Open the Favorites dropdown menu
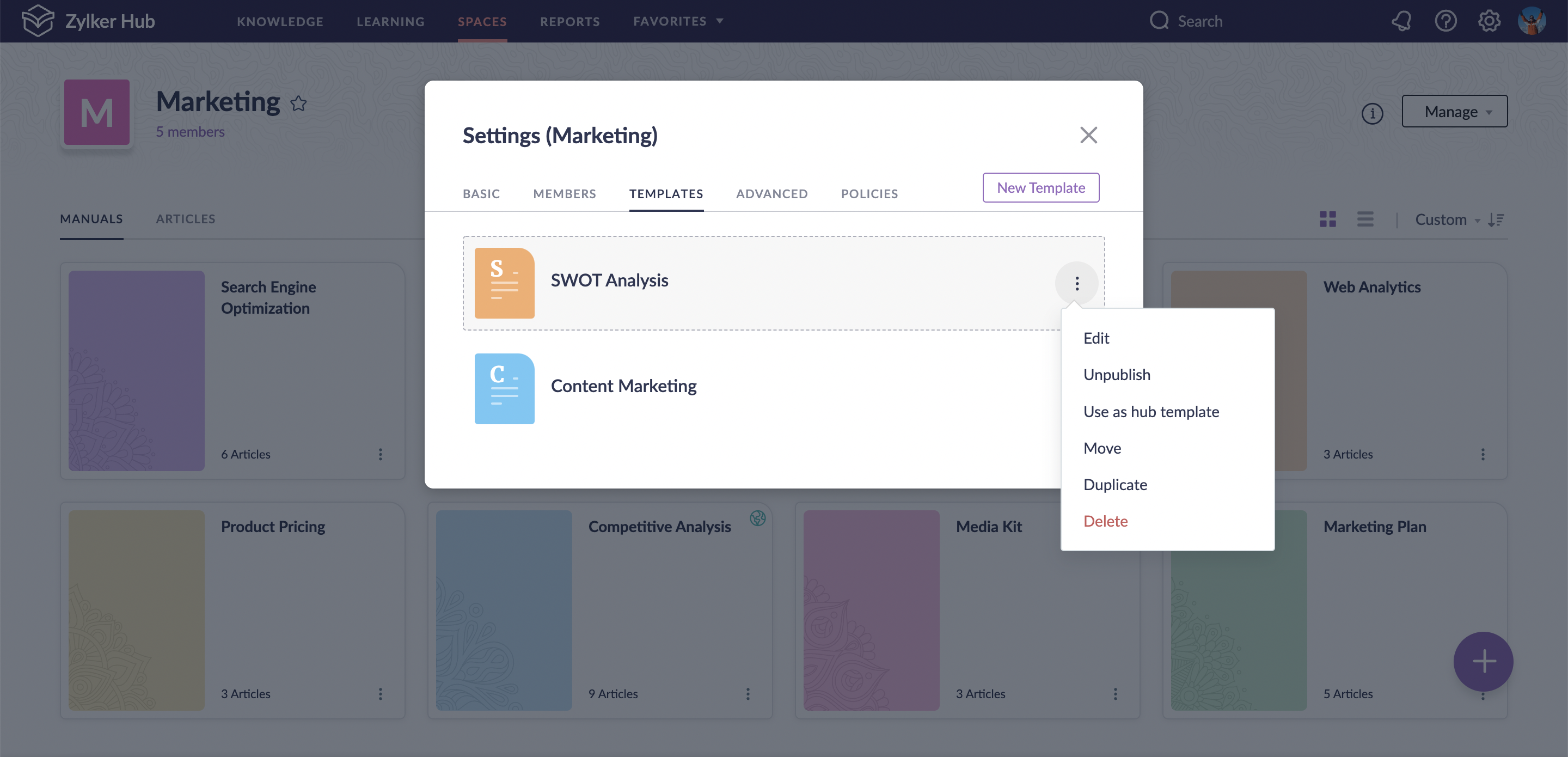The height and width of the screenshot is (757, 1568). (x=678, y=21)
